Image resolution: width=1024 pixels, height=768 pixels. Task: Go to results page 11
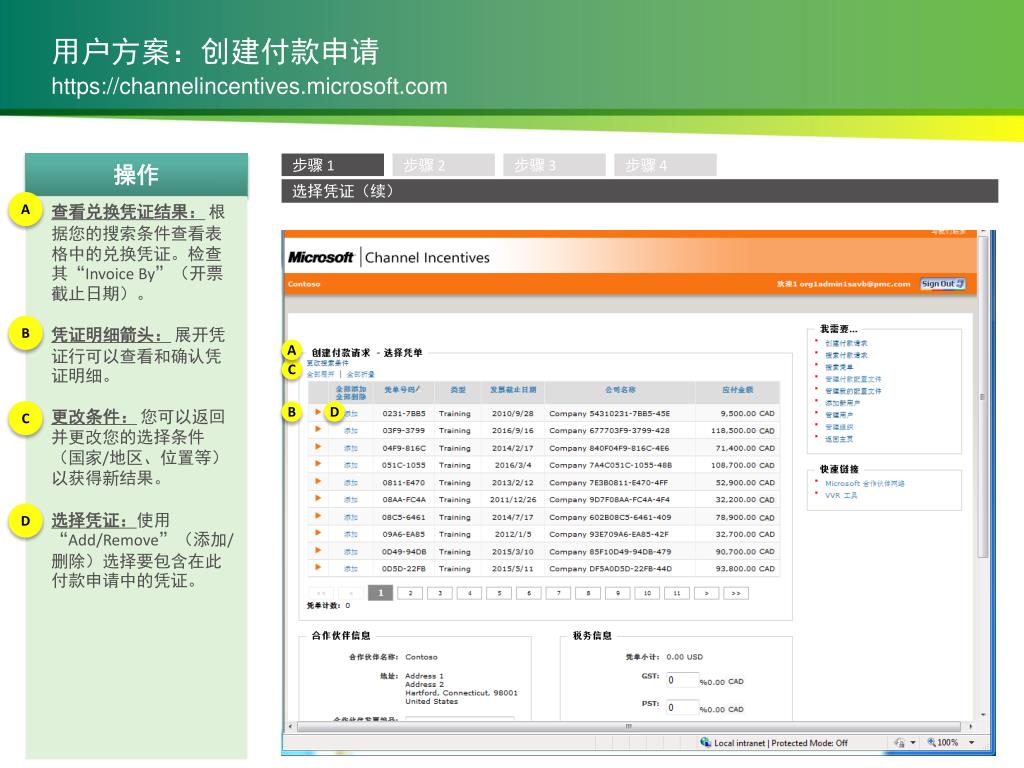tap(677, 593)
